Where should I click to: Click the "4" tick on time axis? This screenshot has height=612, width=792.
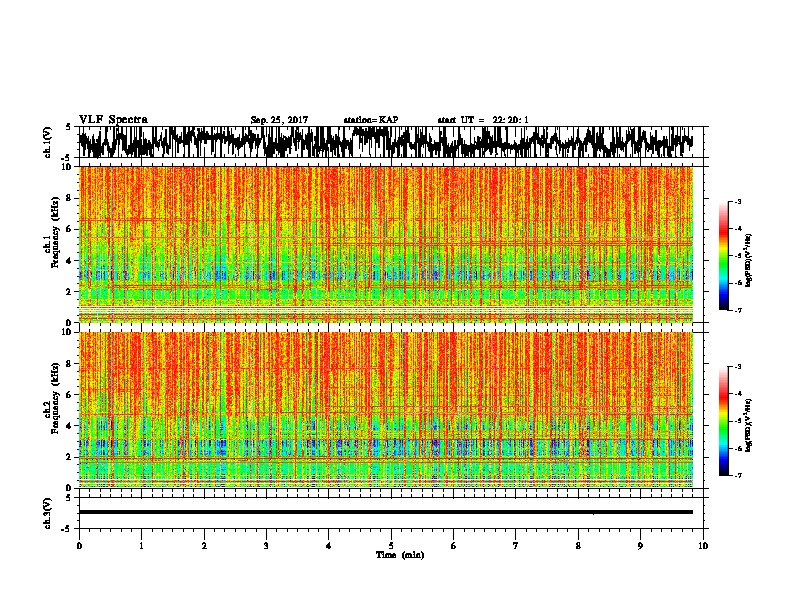pos(329,546)
